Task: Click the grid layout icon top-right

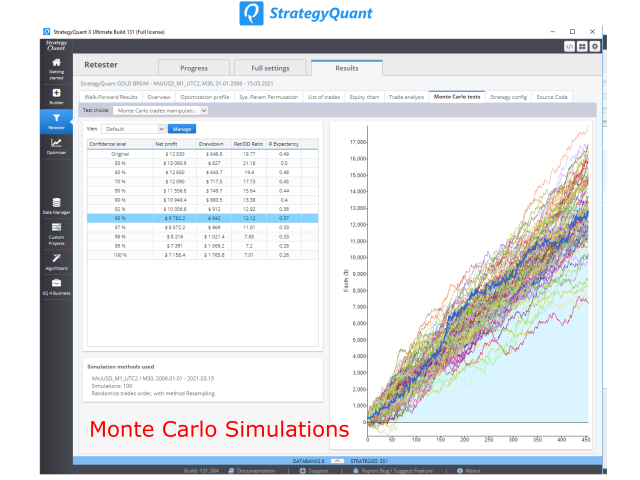Action: (x=582, y=47)
